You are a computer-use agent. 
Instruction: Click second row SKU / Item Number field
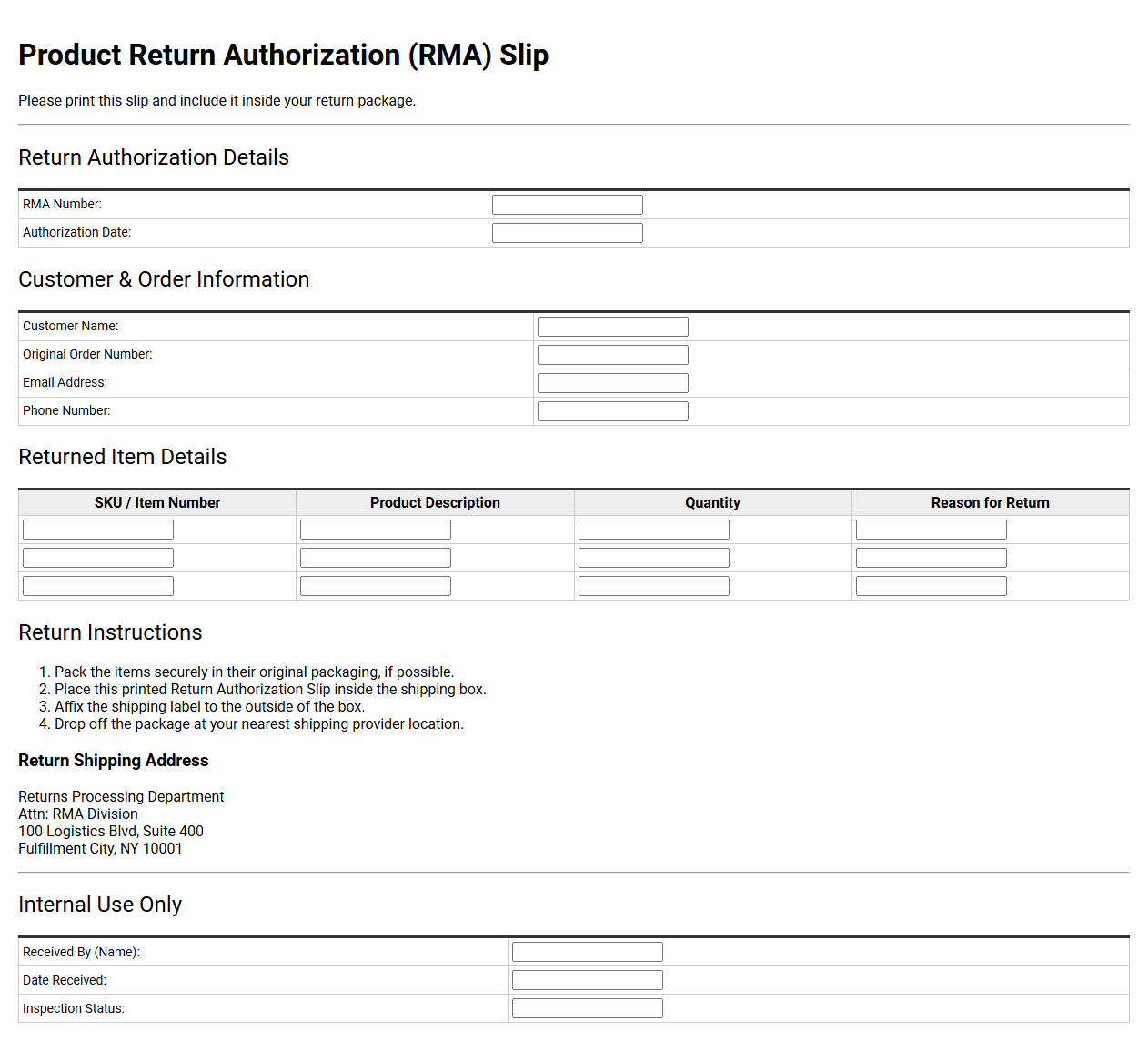pyautogui.click(x=98, y=558)
